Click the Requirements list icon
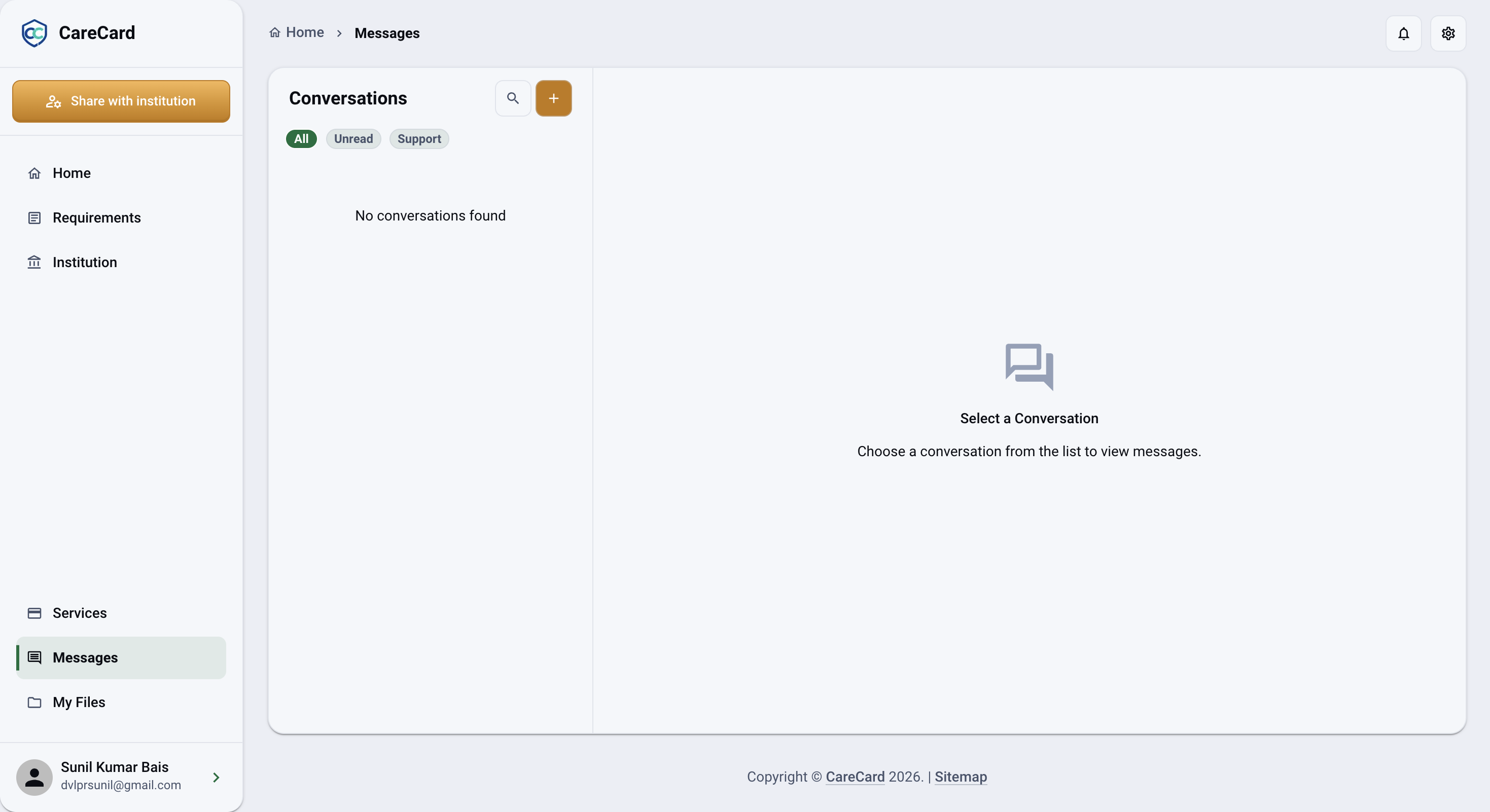This screenshot has height=812, width=1490. pos(34,218)
